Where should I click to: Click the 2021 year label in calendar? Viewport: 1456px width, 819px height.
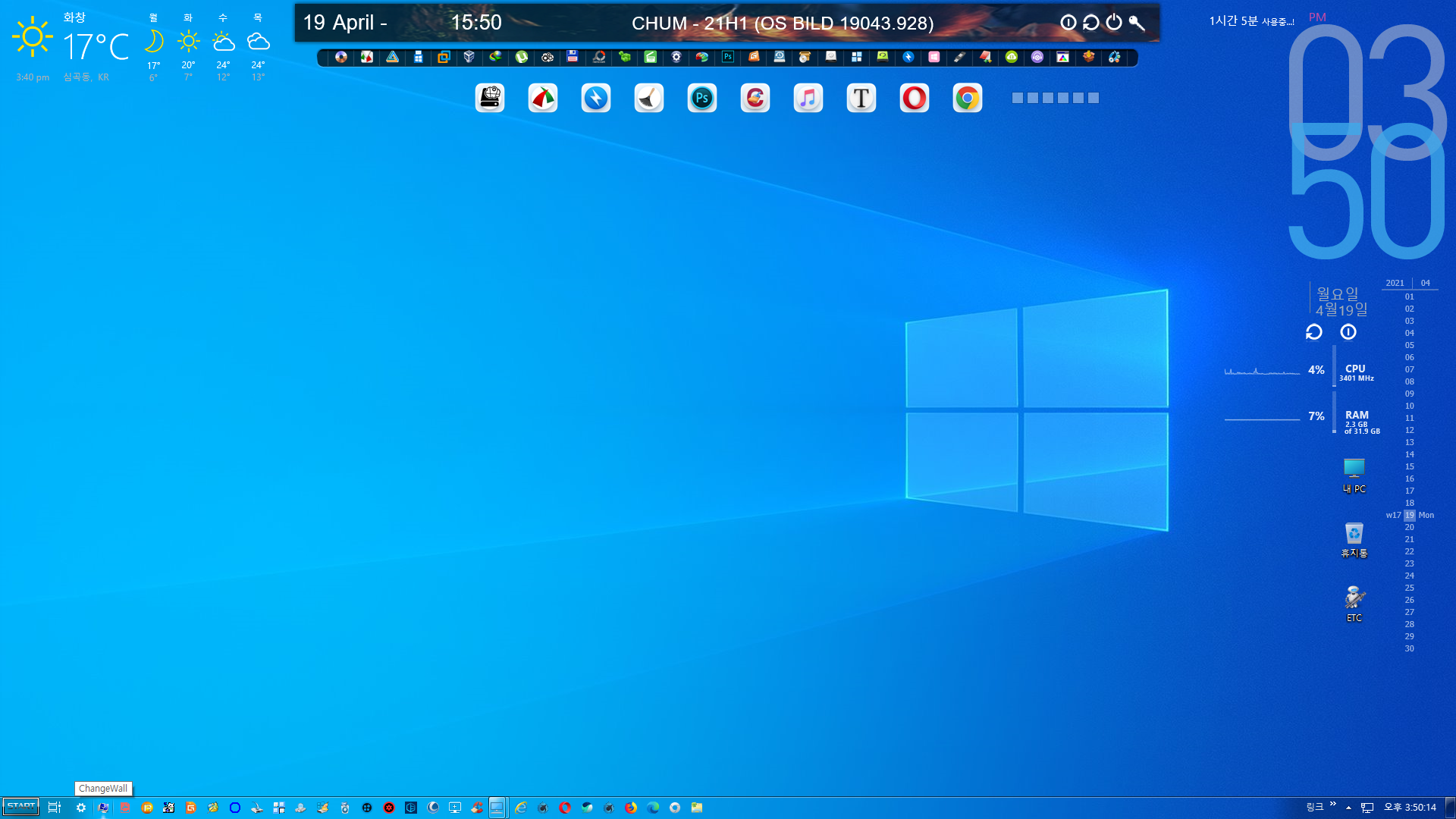point(1395,283)
